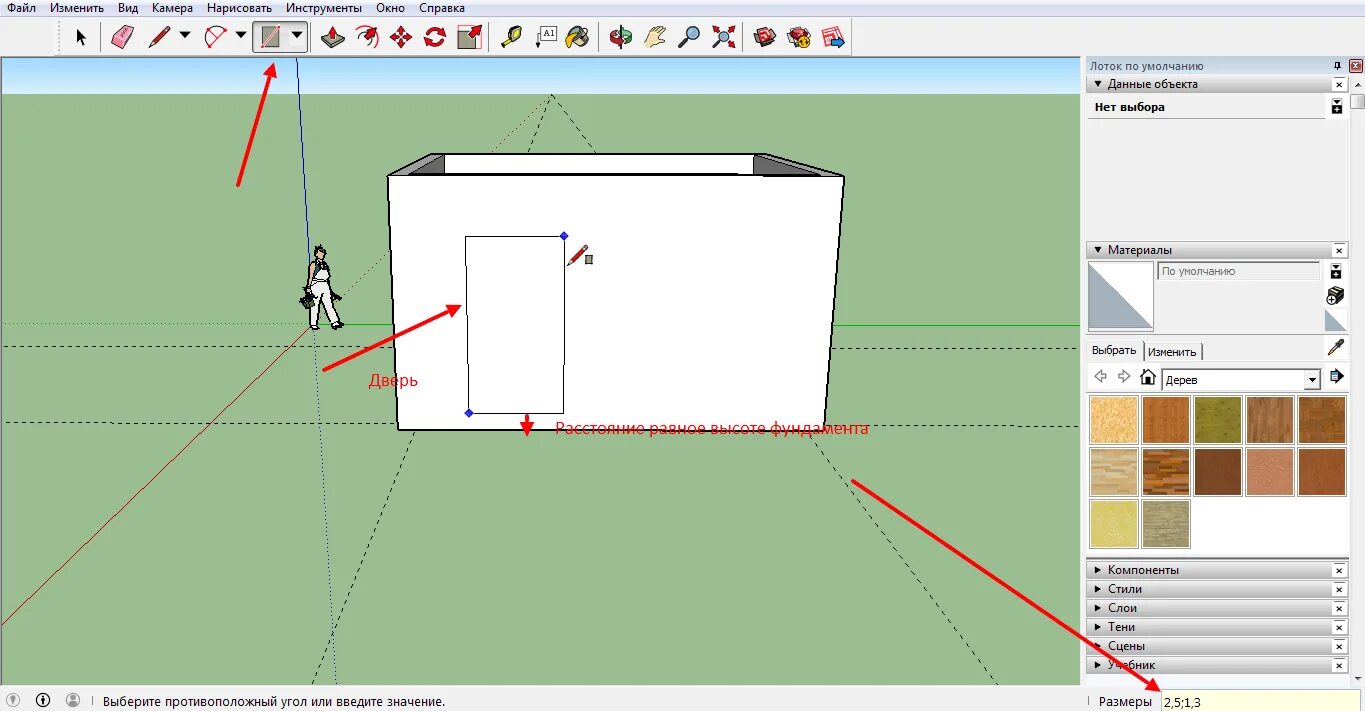Close the Данные объекта panel

click(1339, 85)
